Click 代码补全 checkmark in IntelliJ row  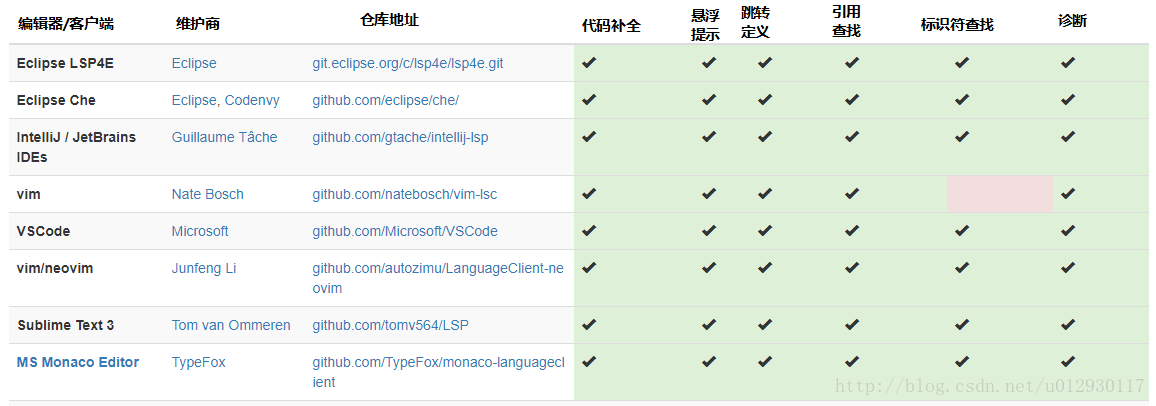[589, 136]
